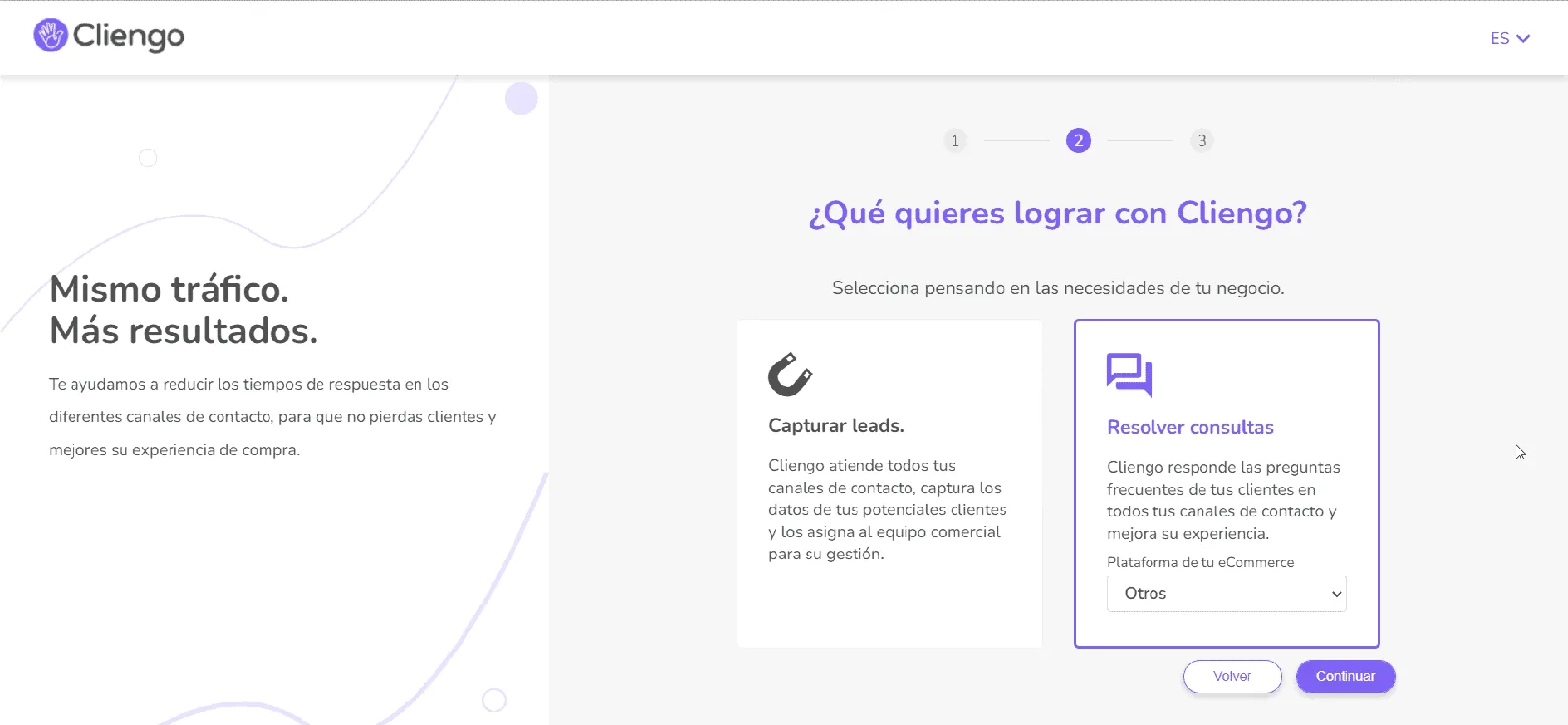Click the chat bubbles icon in Resolver consultas
This screenshot has width=1568, height=725.
coord(1130,374)
